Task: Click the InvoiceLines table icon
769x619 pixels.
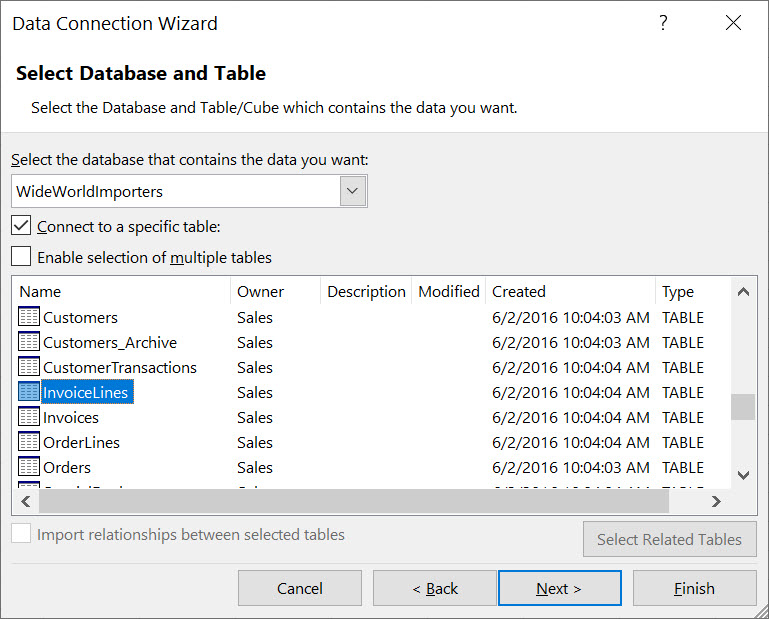Action: pyautogui.click(x=29, y=393)
